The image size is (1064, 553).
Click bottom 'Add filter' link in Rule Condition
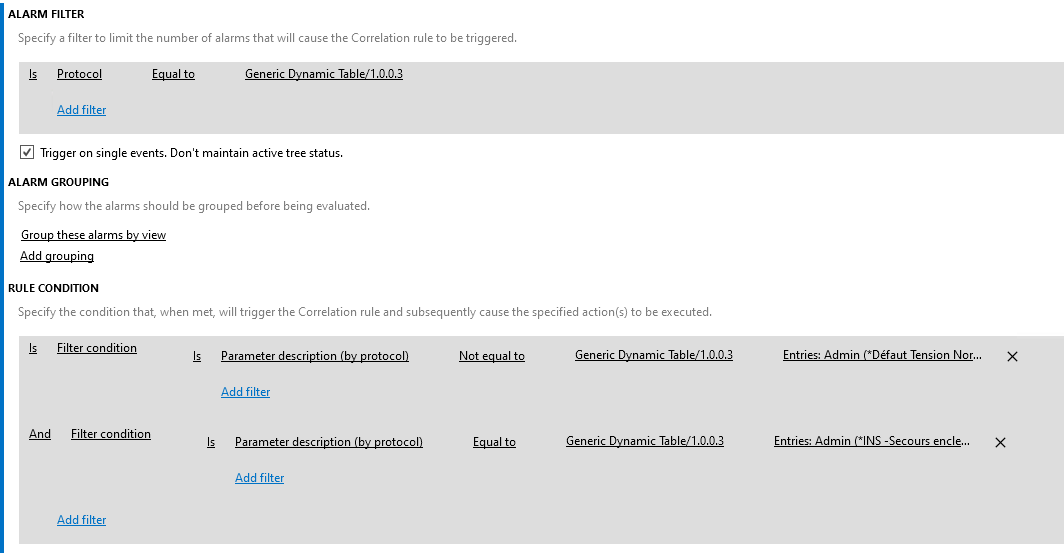point(81,520)
